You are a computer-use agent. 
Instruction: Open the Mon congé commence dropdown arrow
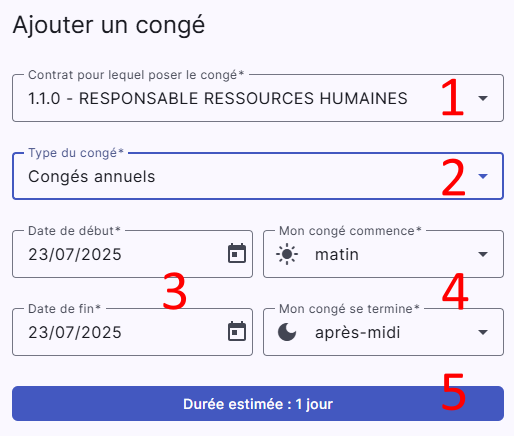(x=483, y=254)
